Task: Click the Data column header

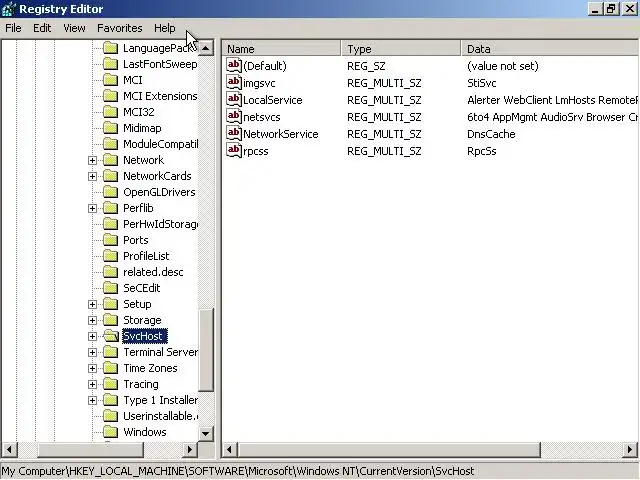Action: click(x=550, y=49)
